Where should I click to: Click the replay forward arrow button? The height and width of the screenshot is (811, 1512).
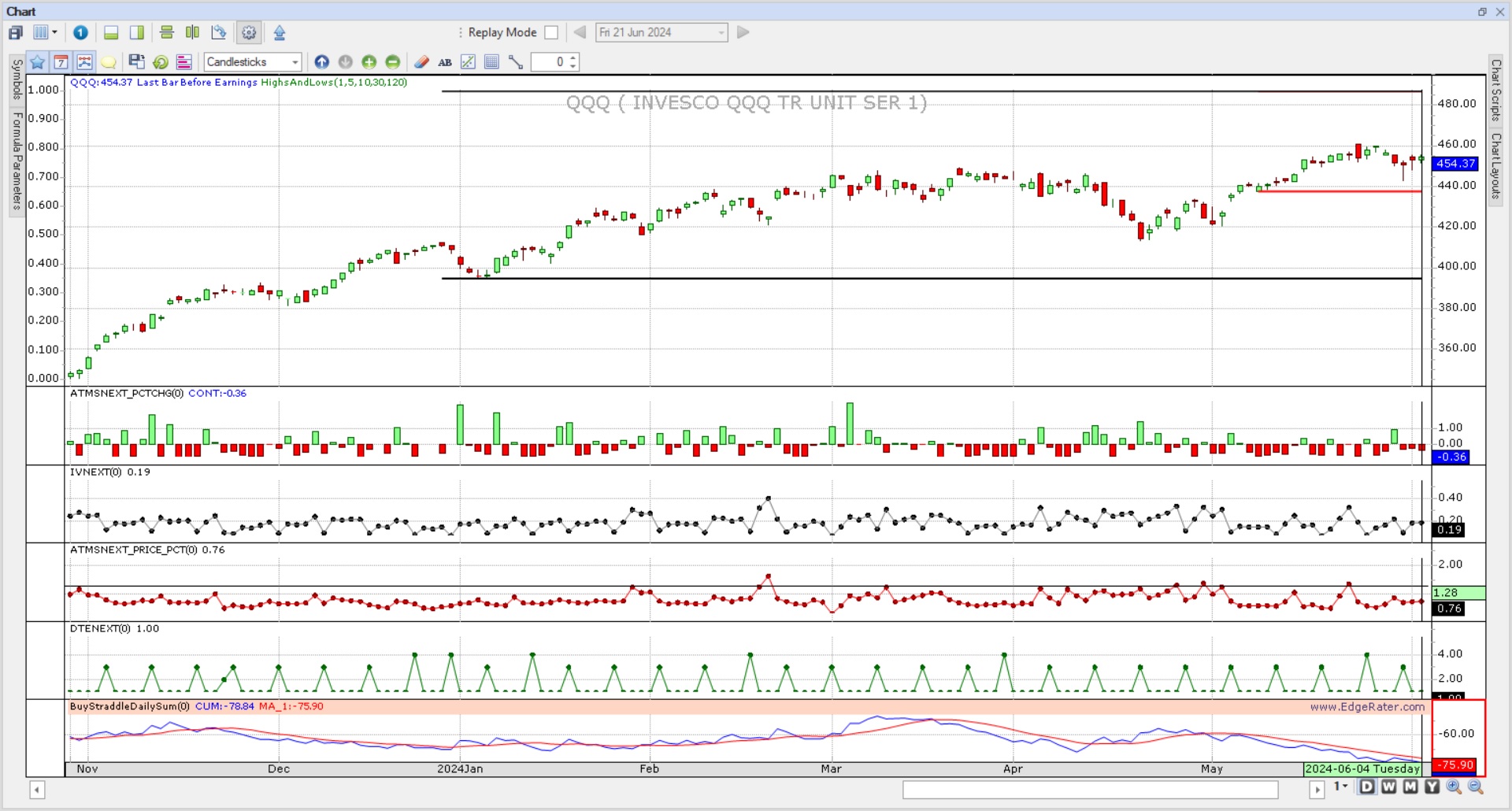coord(743,32)
